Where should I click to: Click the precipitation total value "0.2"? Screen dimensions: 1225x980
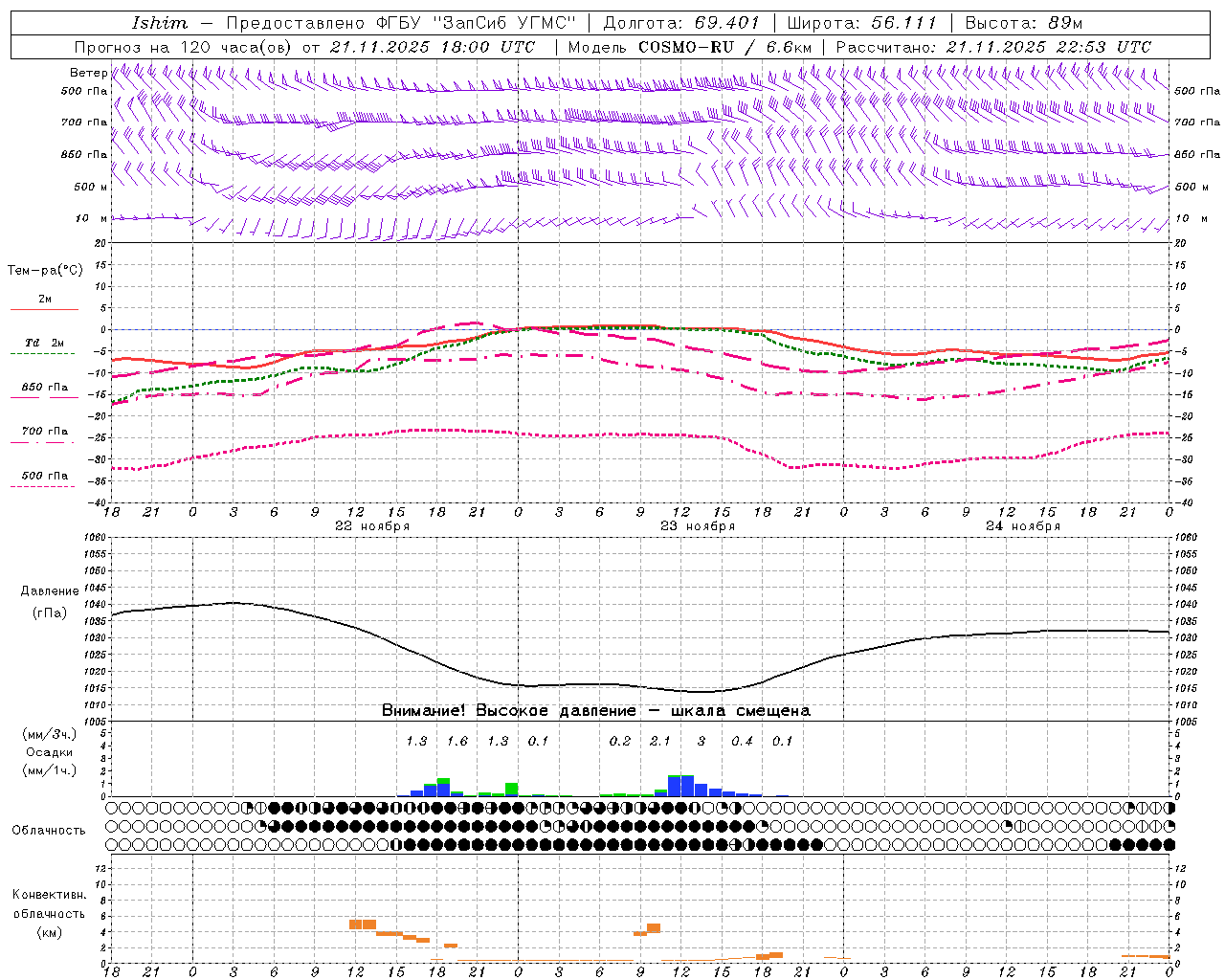620,741
